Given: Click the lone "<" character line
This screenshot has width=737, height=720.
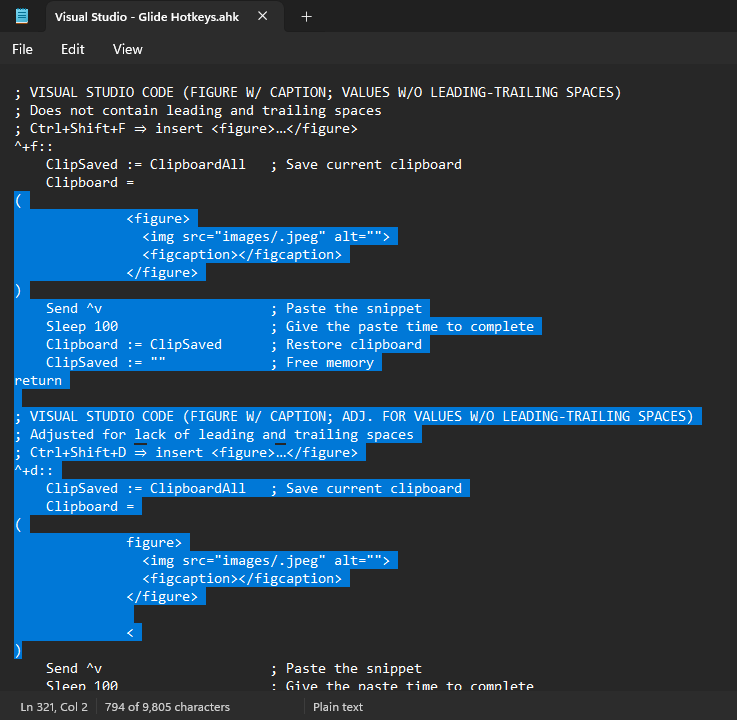Looking at the screenshot, I should pyautogui.click(x=130, y=633).
